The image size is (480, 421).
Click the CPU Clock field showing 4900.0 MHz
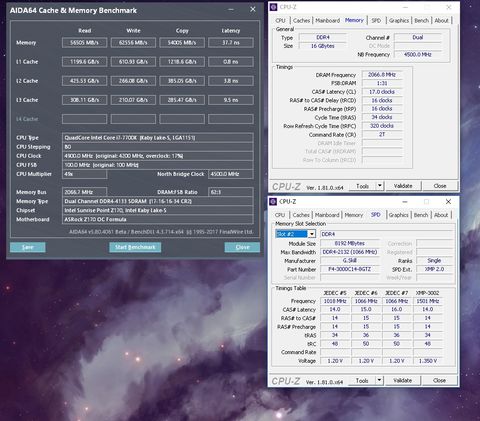click(158, 156)
